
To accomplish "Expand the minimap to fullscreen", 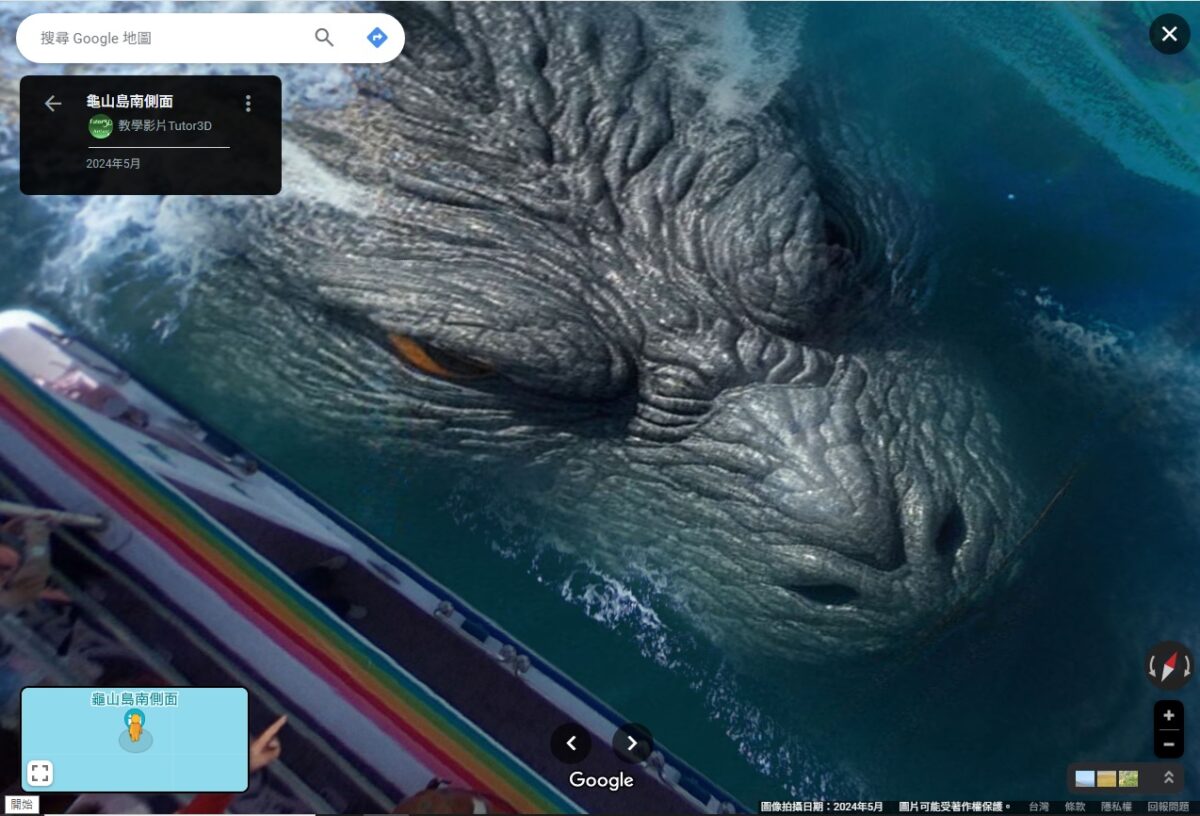I will [x=39, y=773].
